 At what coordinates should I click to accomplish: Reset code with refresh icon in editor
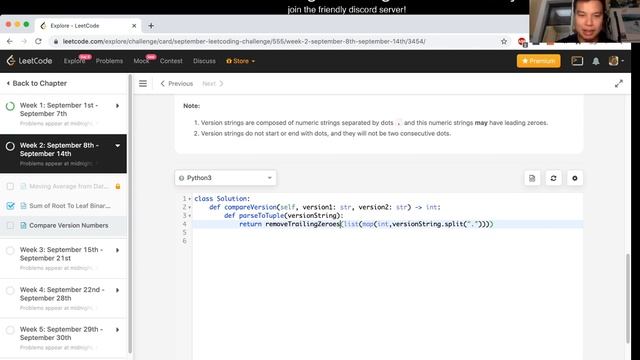point(553,178)
